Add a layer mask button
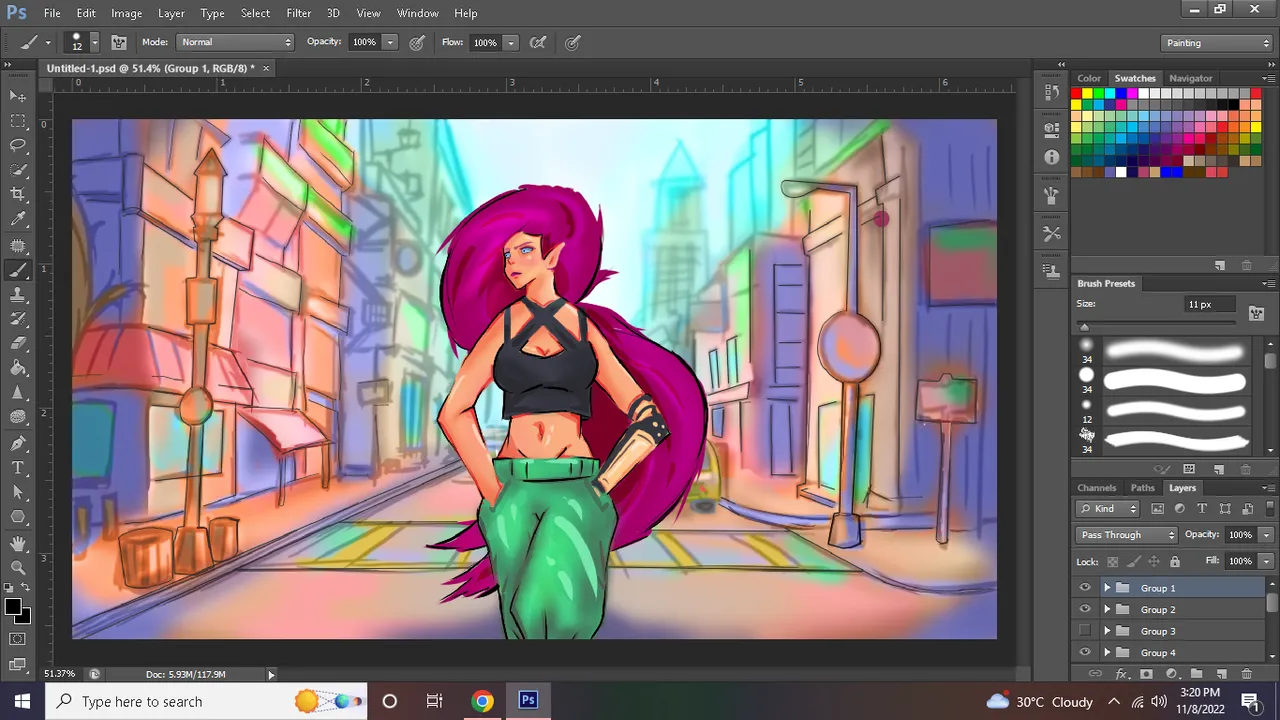Screen dimensions: 1280x720 click(x=1146, y=674)
